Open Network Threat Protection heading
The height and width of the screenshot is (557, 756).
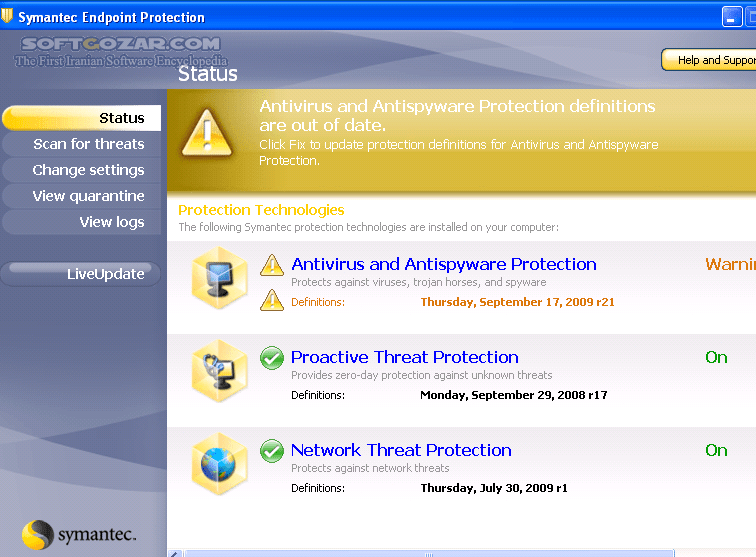tap(401, 450)
